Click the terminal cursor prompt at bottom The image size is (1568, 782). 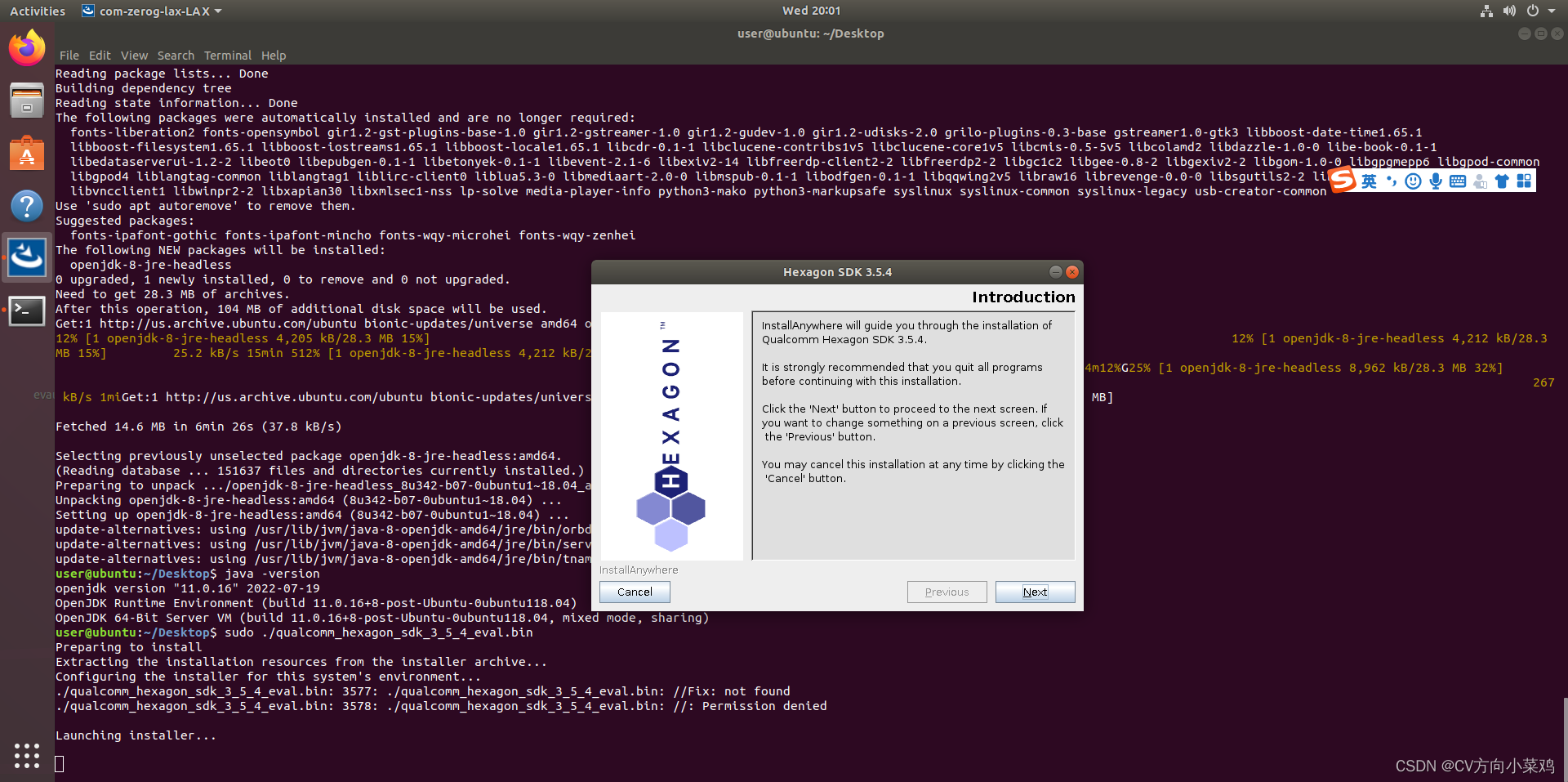[60, 764]
